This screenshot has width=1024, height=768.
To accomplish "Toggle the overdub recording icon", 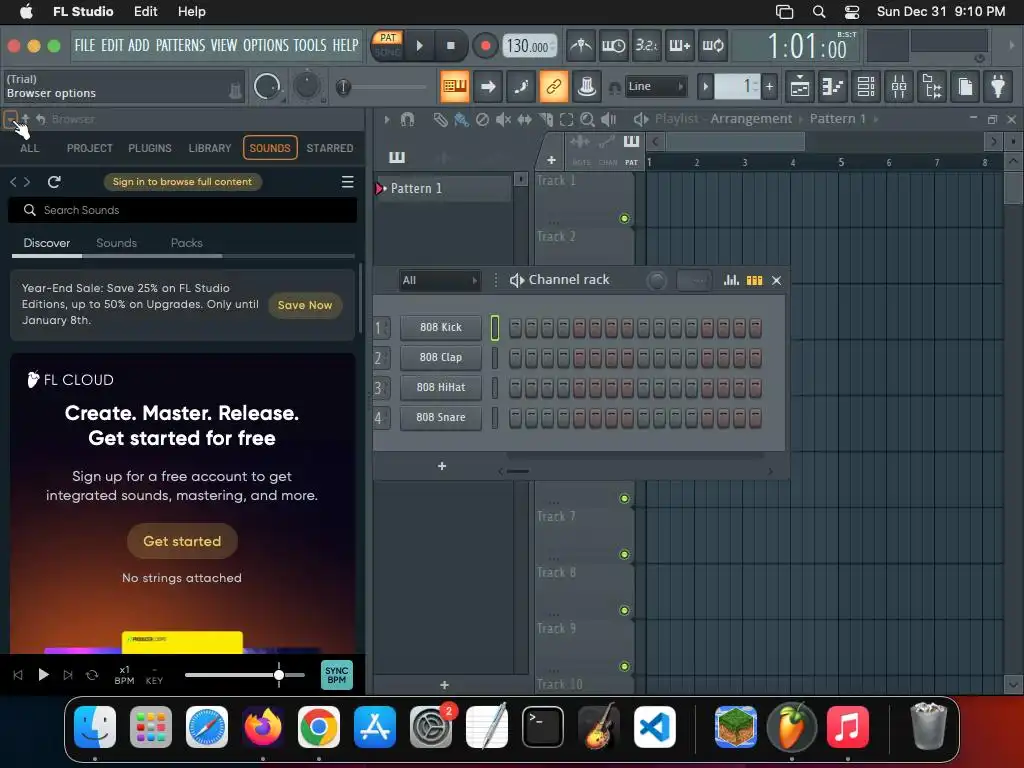I will (x=680, y=46).
